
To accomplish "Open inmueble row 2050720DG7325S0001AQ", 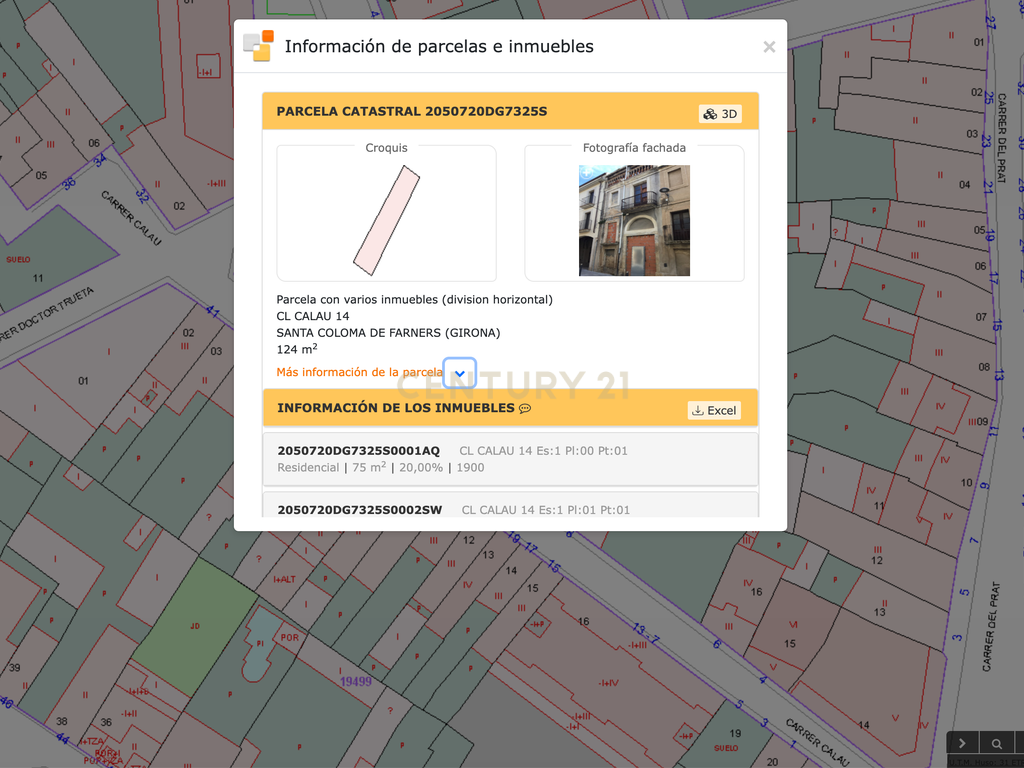I will (511, 458).
